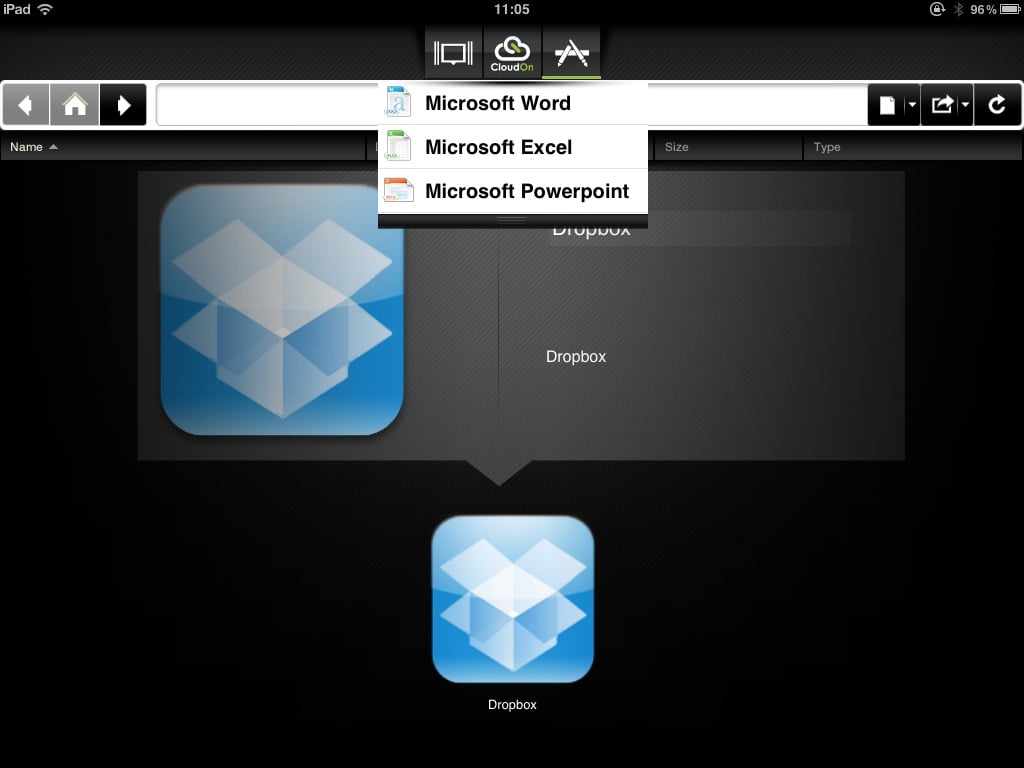Tap the Wi-Fi indicator in status bar
The image size is (1024, 768).
pos(45,9)
